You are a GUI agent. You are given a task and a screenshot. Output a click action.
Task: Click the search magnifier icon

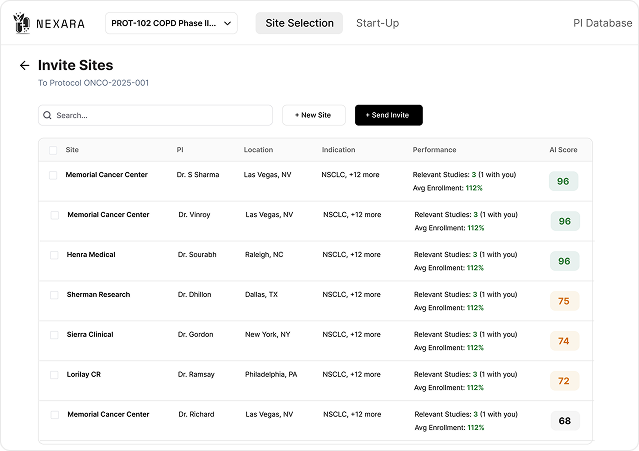47,115
